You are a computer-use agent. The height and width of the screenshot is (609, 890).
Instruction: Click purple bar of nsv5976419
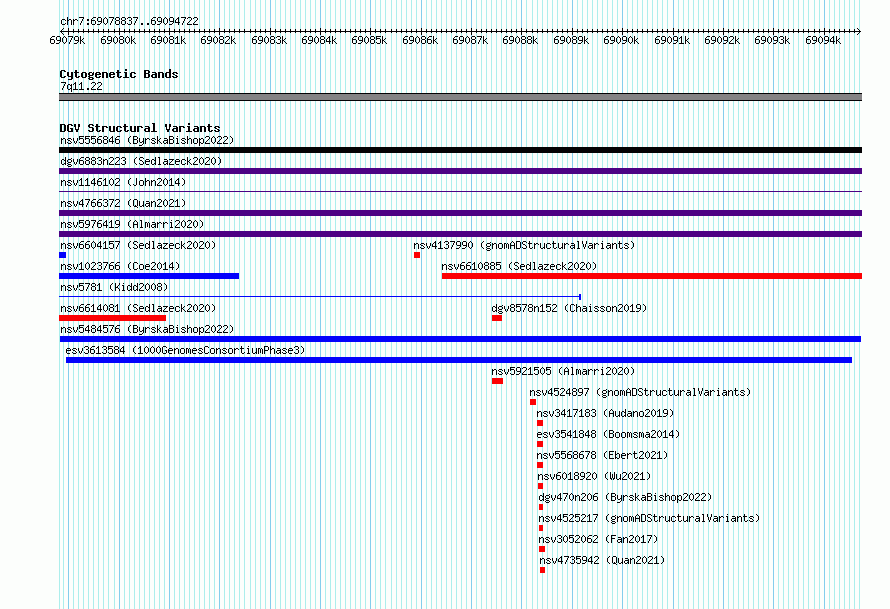click(x=460, y=234)
